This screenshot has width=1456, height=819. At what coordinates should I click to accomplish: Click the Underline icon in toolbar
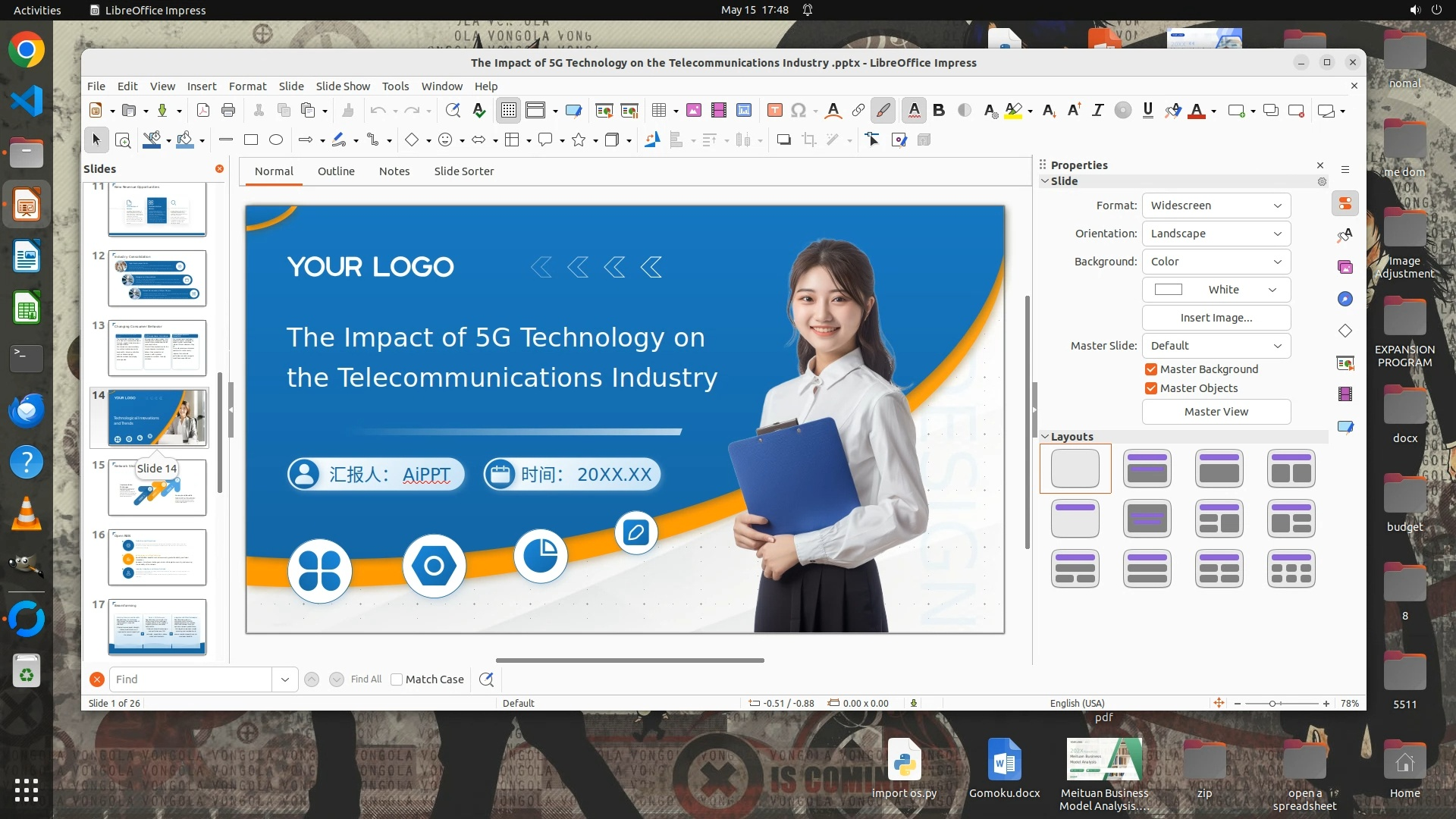pos(1147,111)
